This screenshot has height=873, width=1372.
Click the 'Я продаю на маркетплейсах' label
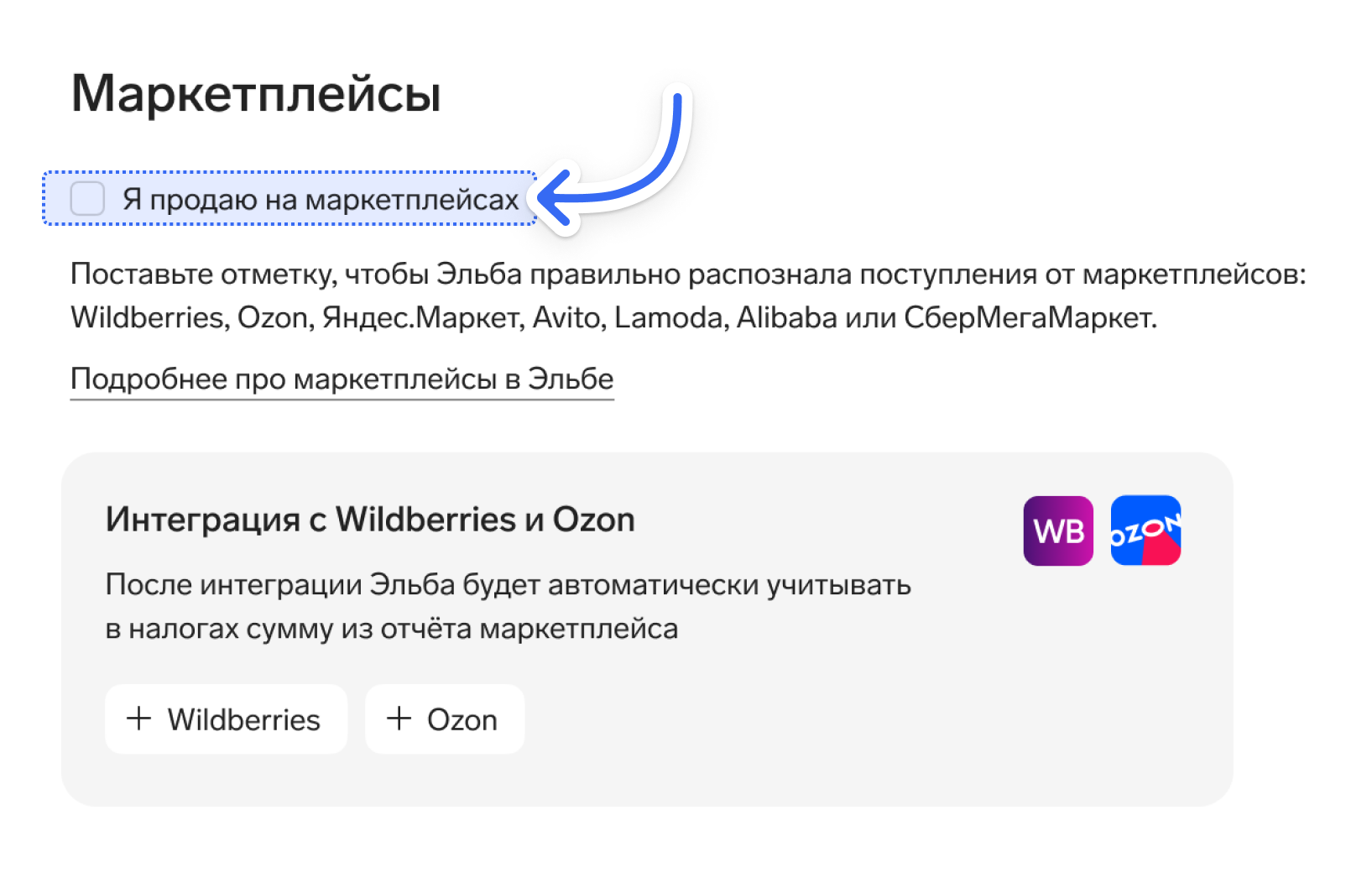click(x=321, y=200)
